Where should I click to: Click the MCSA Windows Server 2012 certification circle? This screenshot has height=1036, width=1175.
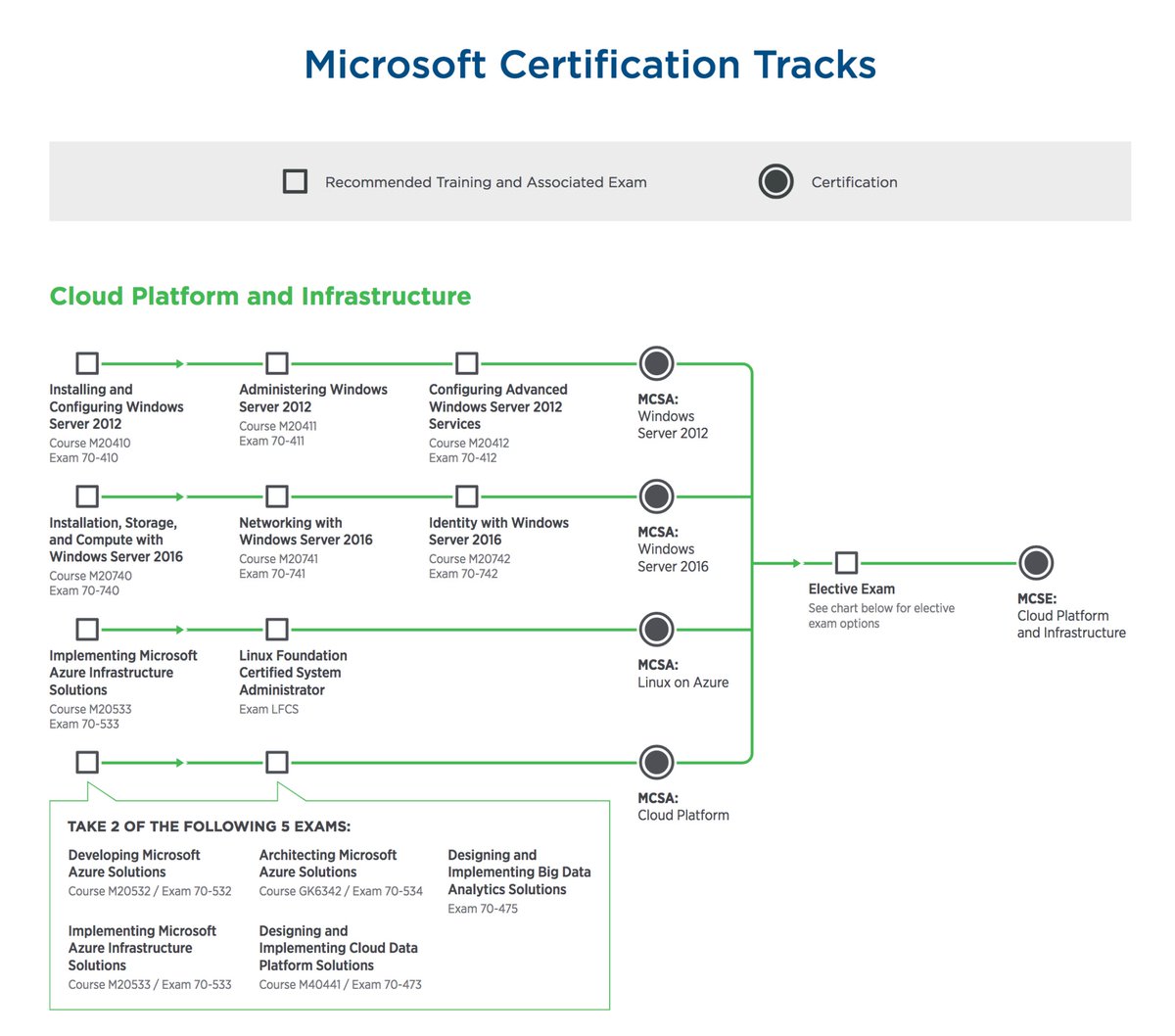656,363
